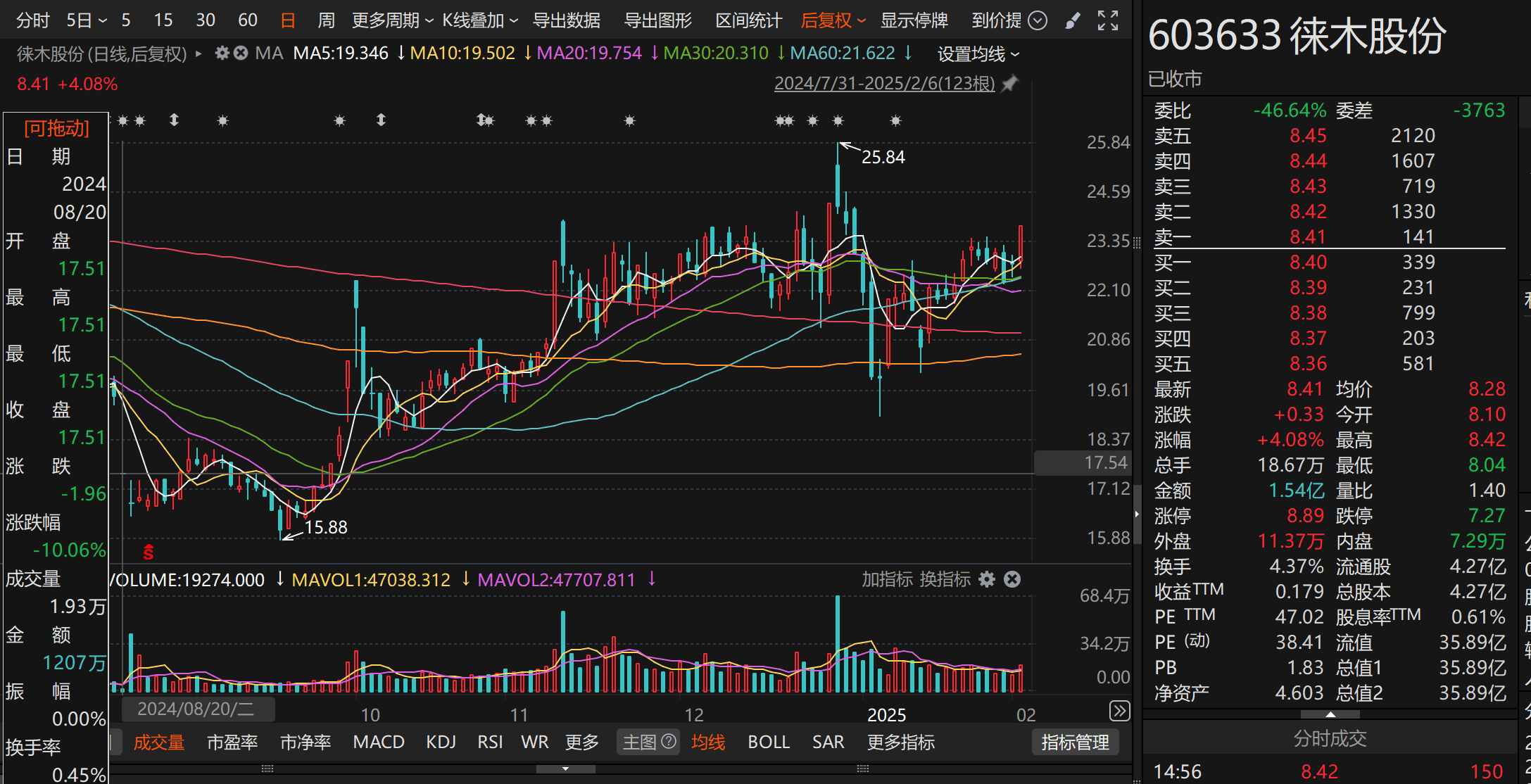Open 指标管理 indicator management
Screen dimensions: 1531x784
point(1075,742)
